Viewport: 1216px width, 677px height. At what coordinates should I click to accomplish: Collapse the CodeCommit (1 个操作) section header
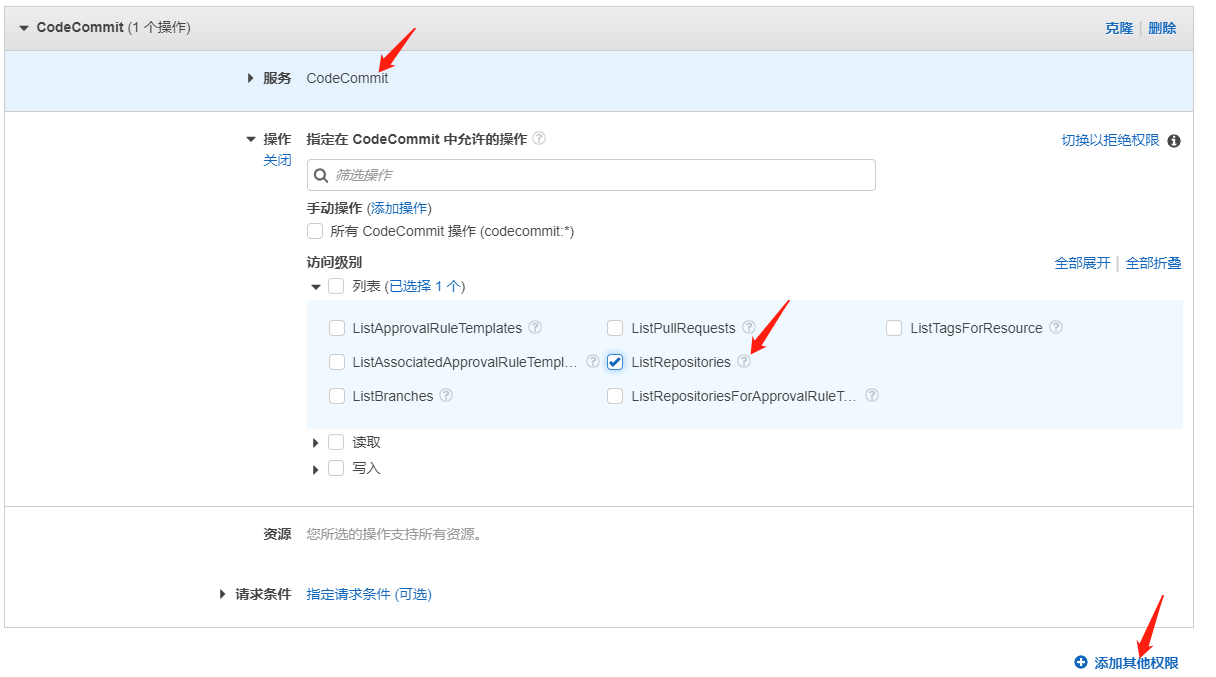[x=24, y=28]
